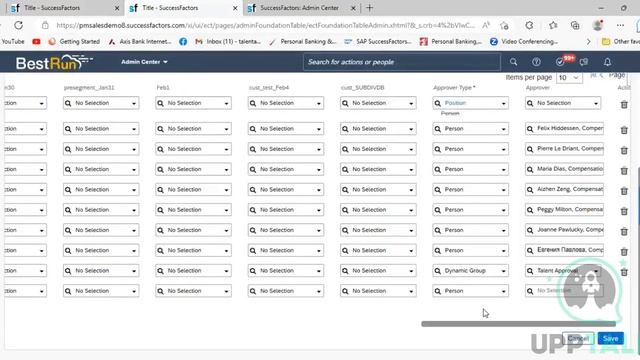Click the horizontal table scrollbar
The width and height of the screenshot is (640, 360).
[x=518, y=324]
